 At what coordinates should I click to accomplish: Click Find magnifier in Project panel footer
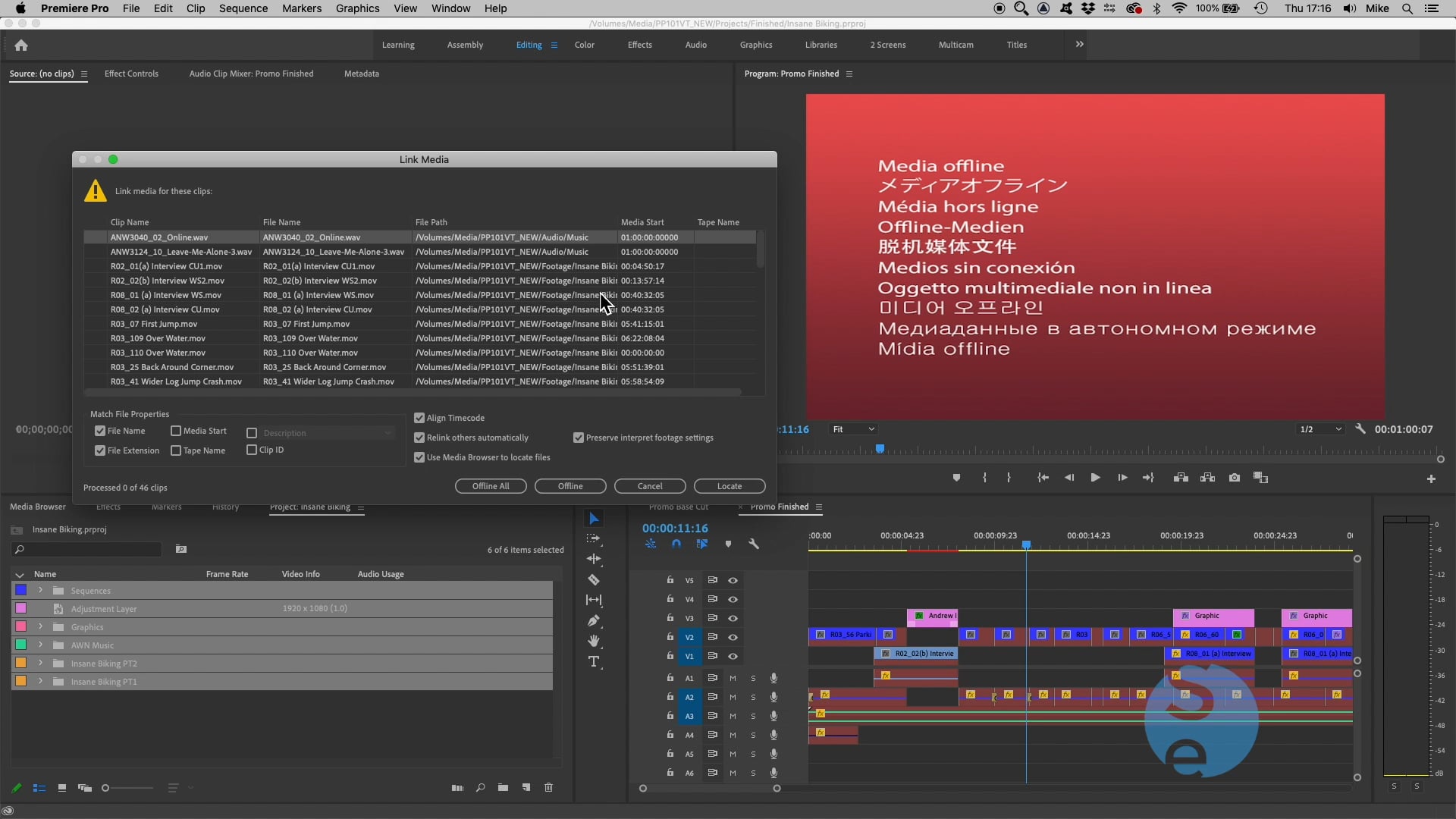(480, 788)
